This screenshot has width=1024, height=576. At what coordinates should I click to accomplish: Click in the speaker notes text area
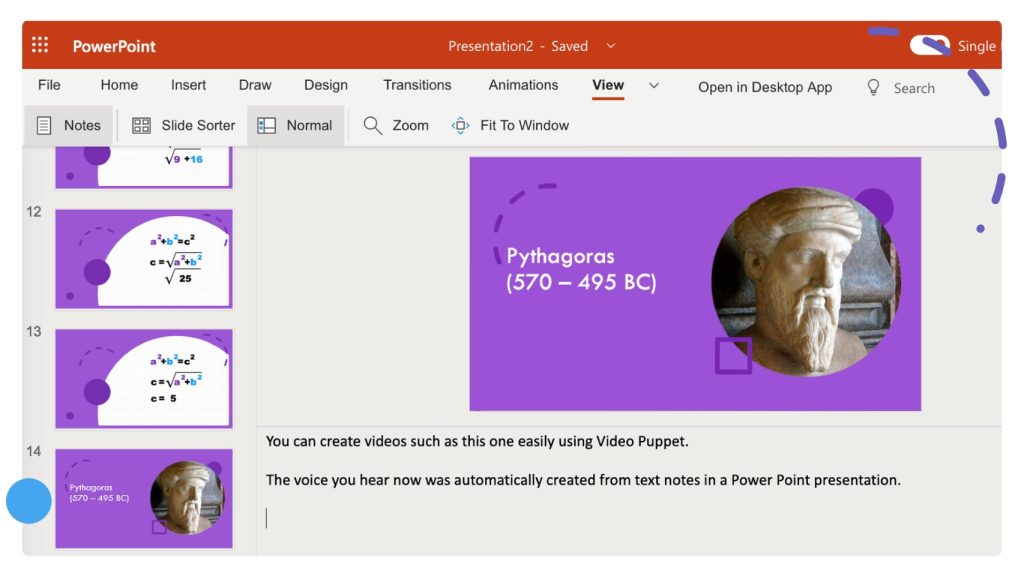point(629,491)
